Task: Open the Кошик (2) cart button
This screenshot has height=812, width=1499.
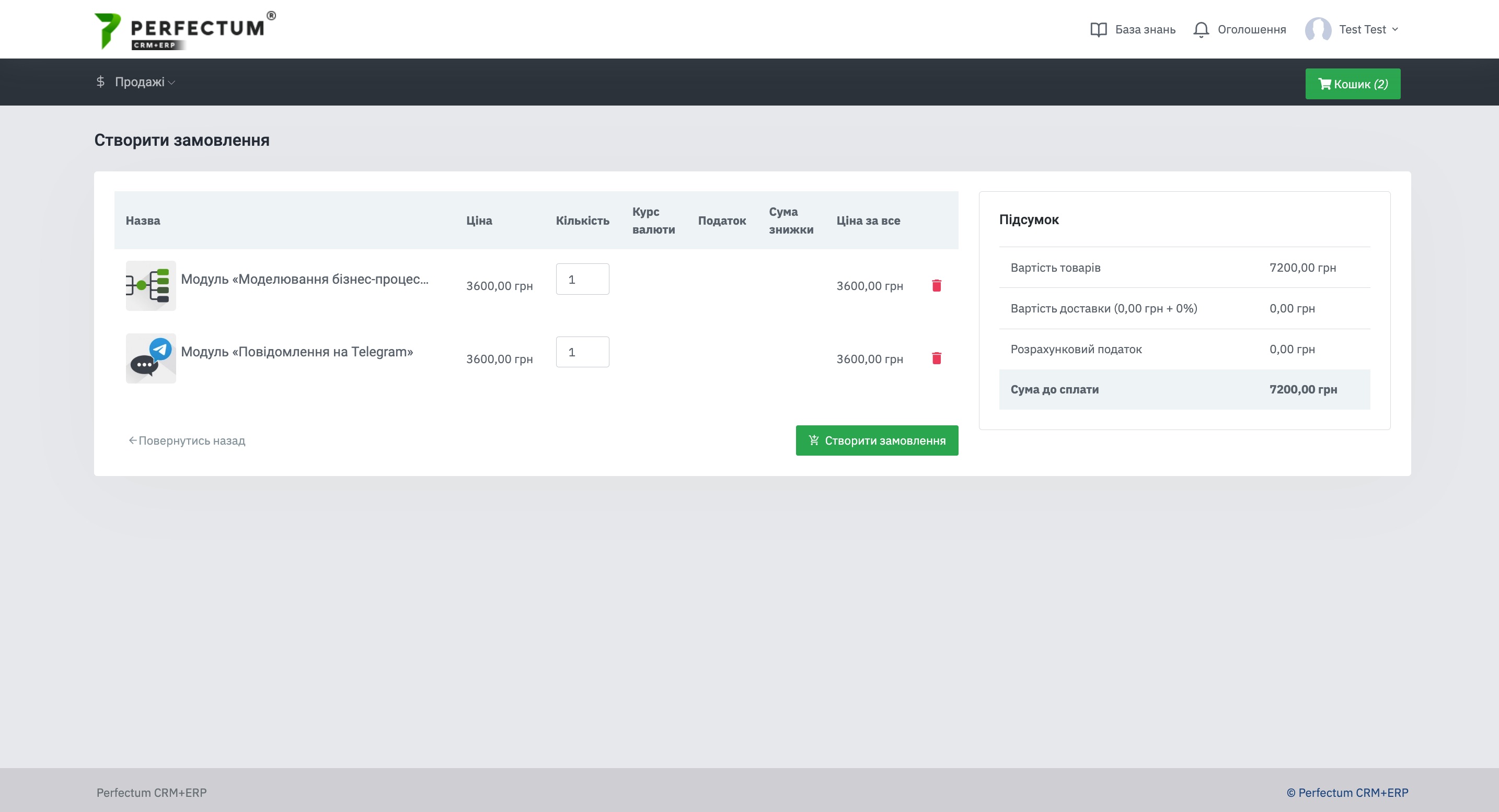Action: pyautogui.click(x=1352, y=84)
